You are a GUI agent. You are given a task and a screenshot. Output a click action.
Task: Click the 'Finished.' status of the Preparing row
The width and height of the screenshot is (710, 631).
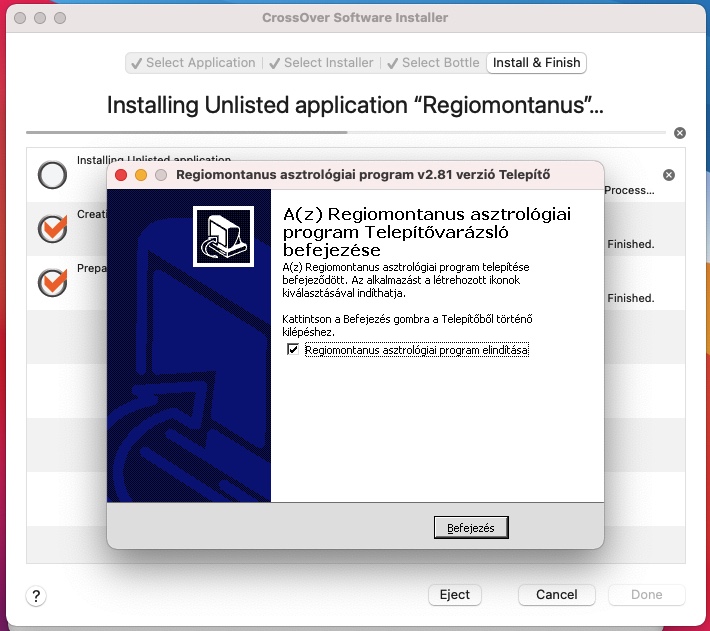(x=631, y=298)
